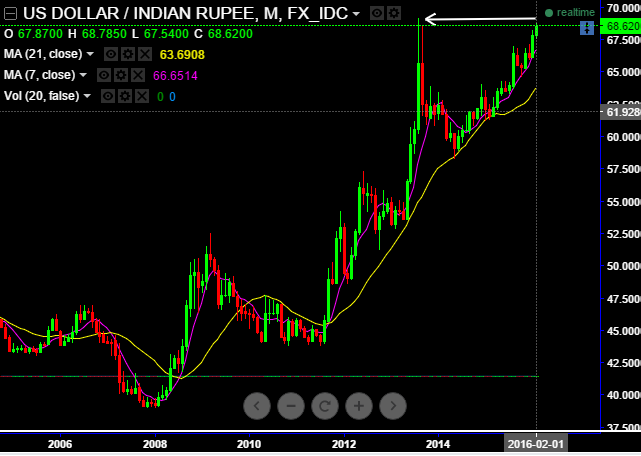Click the Vol (20, false) label
This screenshot has height=456, width=641.
41,96
